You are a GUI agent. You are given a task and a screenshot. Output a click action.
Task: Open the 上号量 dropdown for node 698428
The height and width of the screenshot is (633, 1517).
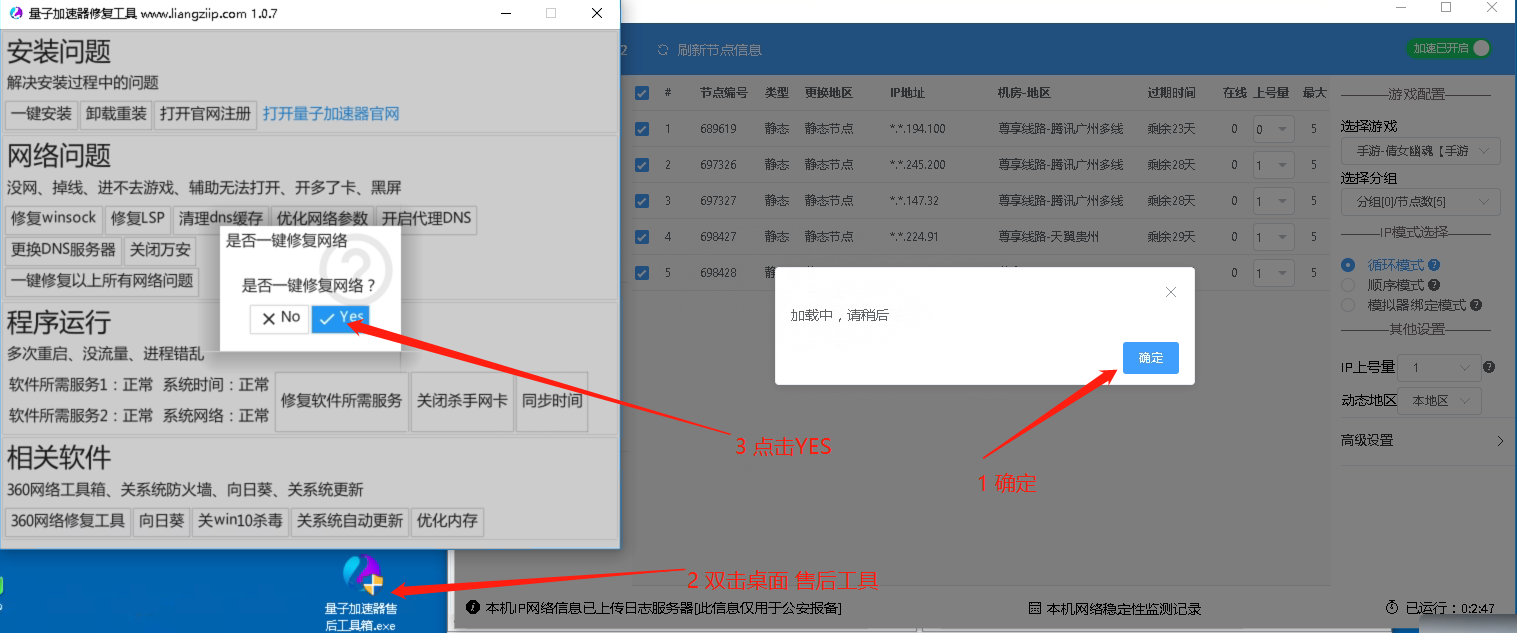1272,273
